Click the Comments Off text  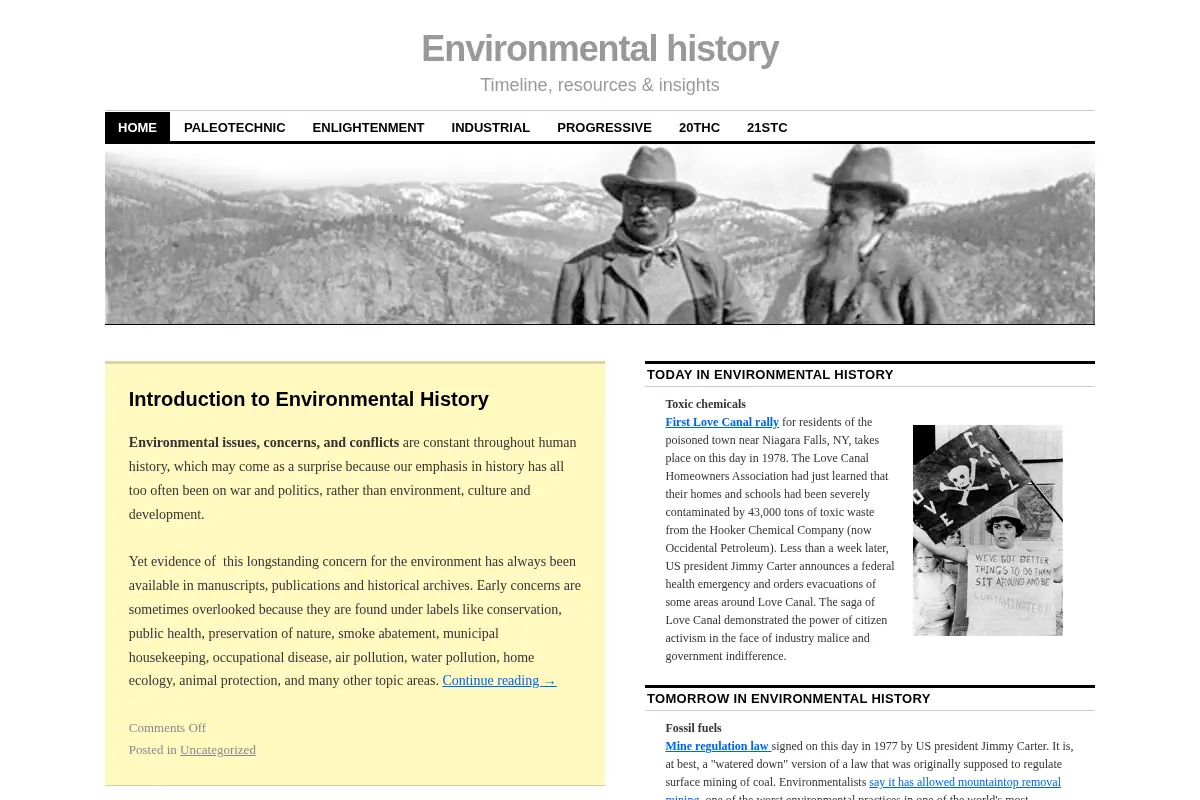click(x=167, y=728)
